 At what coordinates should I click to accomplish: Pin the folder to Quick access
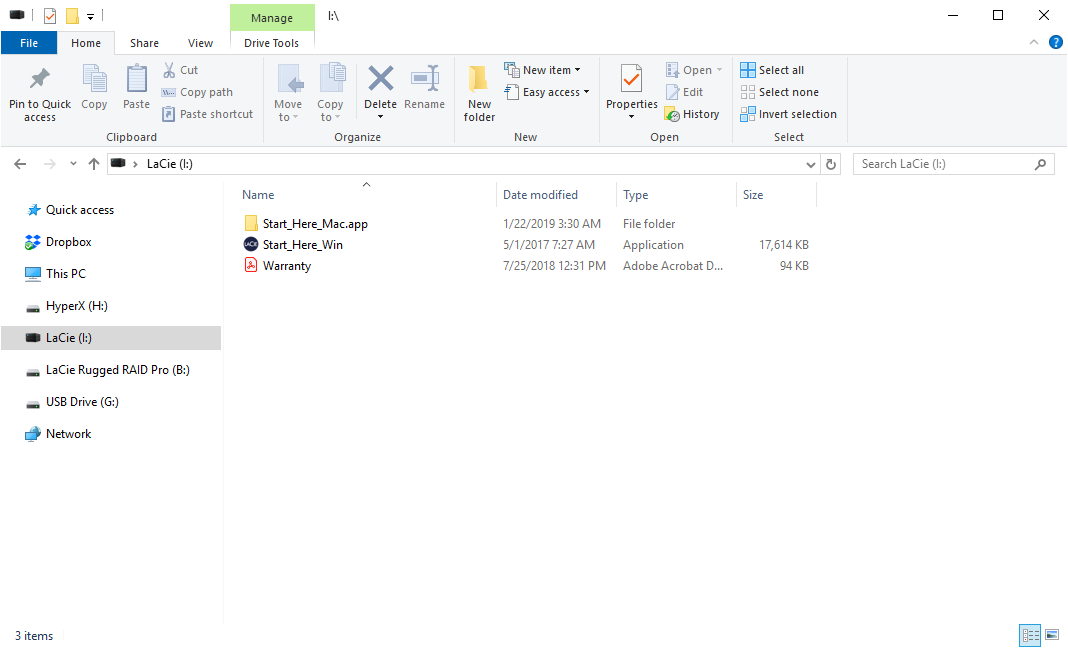[40, 93]
